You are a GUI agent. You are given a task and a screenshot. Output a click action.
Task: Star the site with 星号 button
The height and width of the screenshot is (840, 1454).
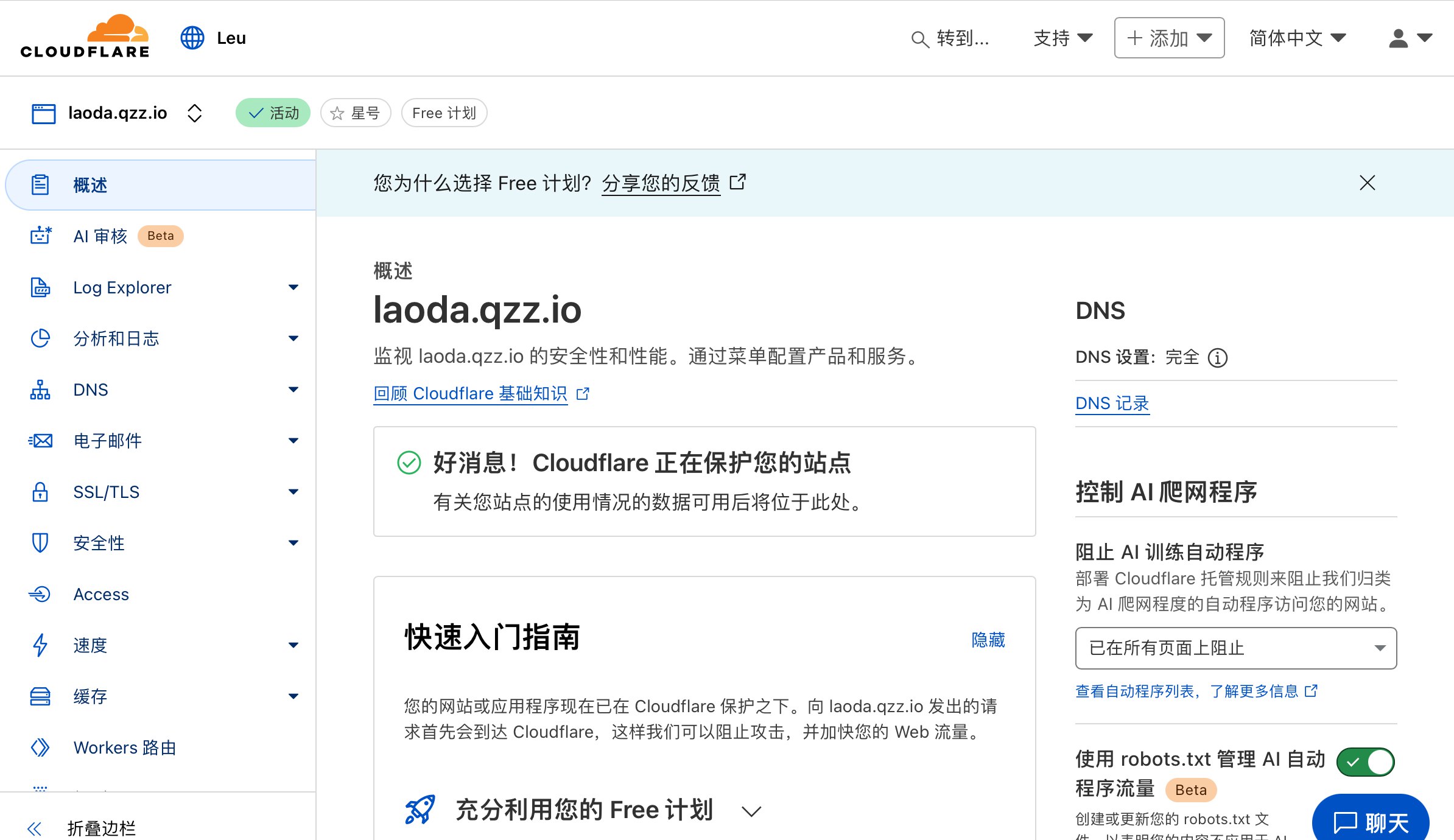pyautogui.click(x=356, y=113)
